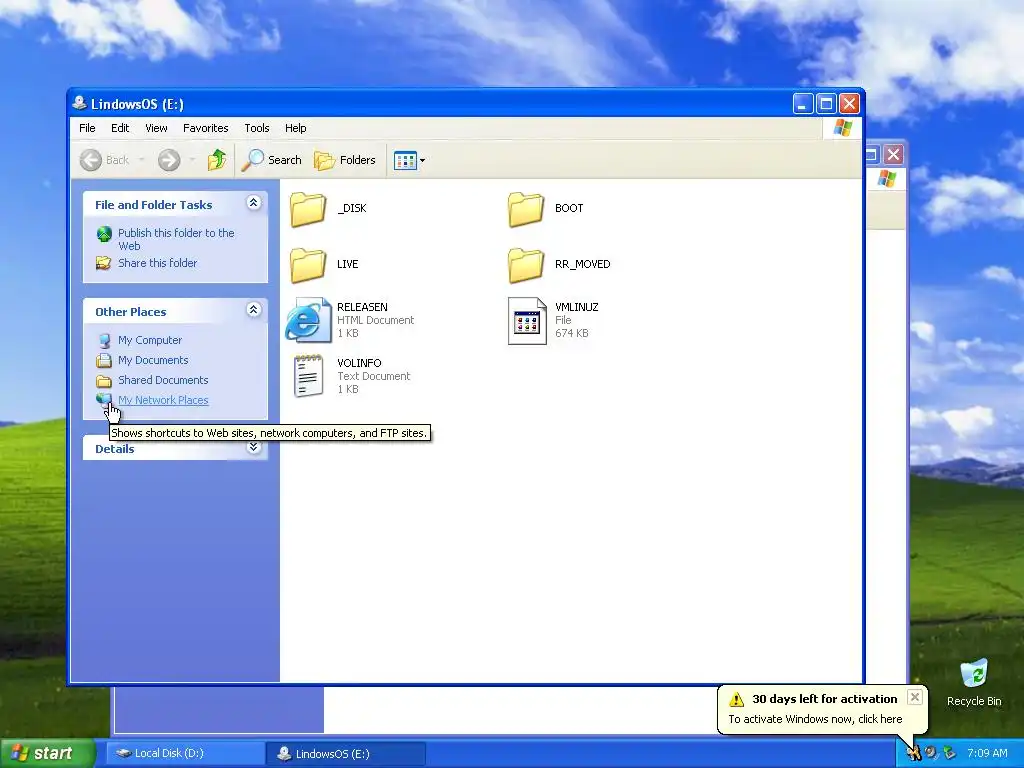This screenshot has height=768, width=1024.
Task: Open the Edit menu
Action: tap(120, 128)
